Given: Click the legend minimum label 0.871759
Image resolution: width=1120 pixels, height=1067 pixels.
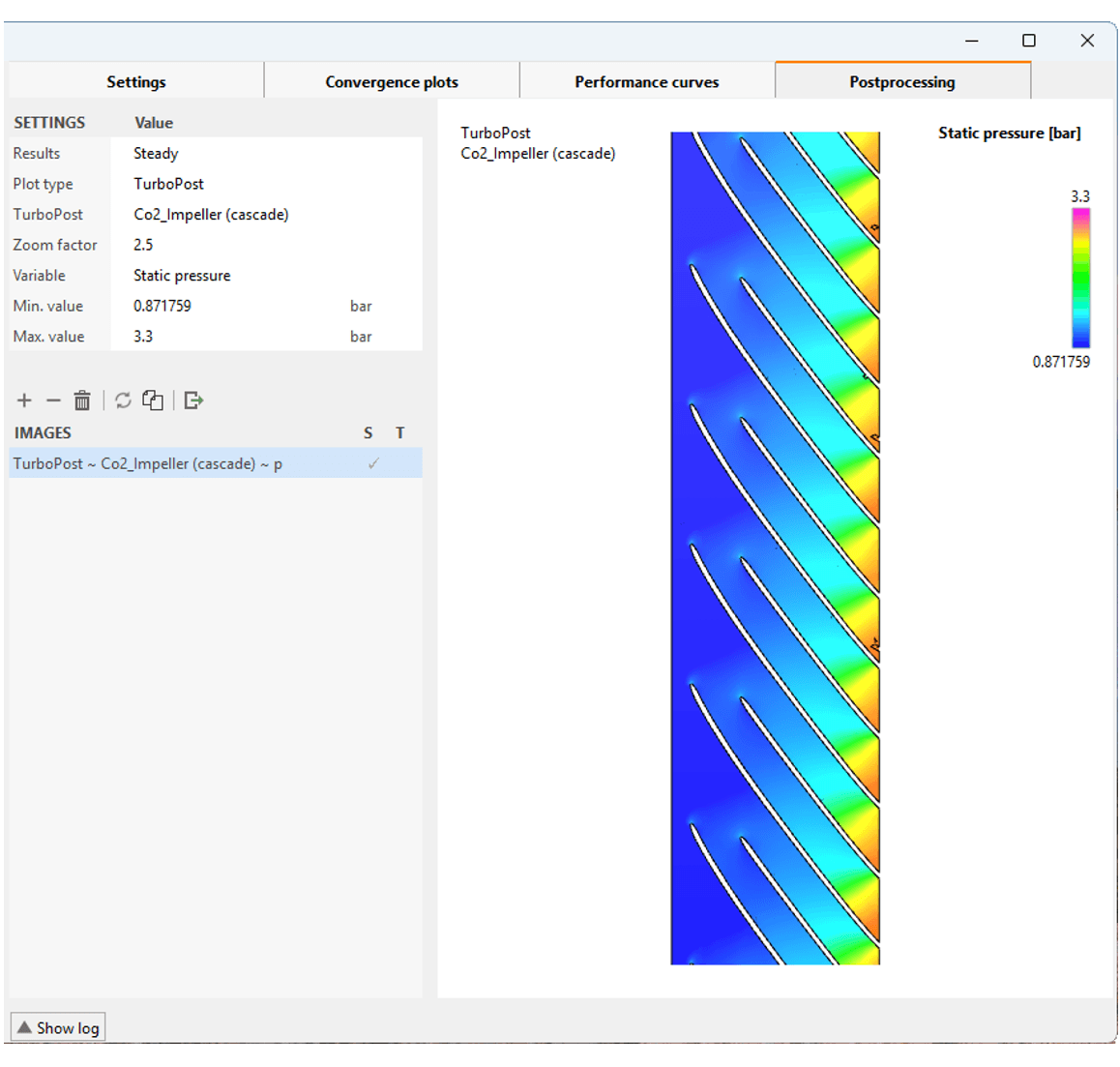Looking at the screenshot, I should (x=1061, y=362).
